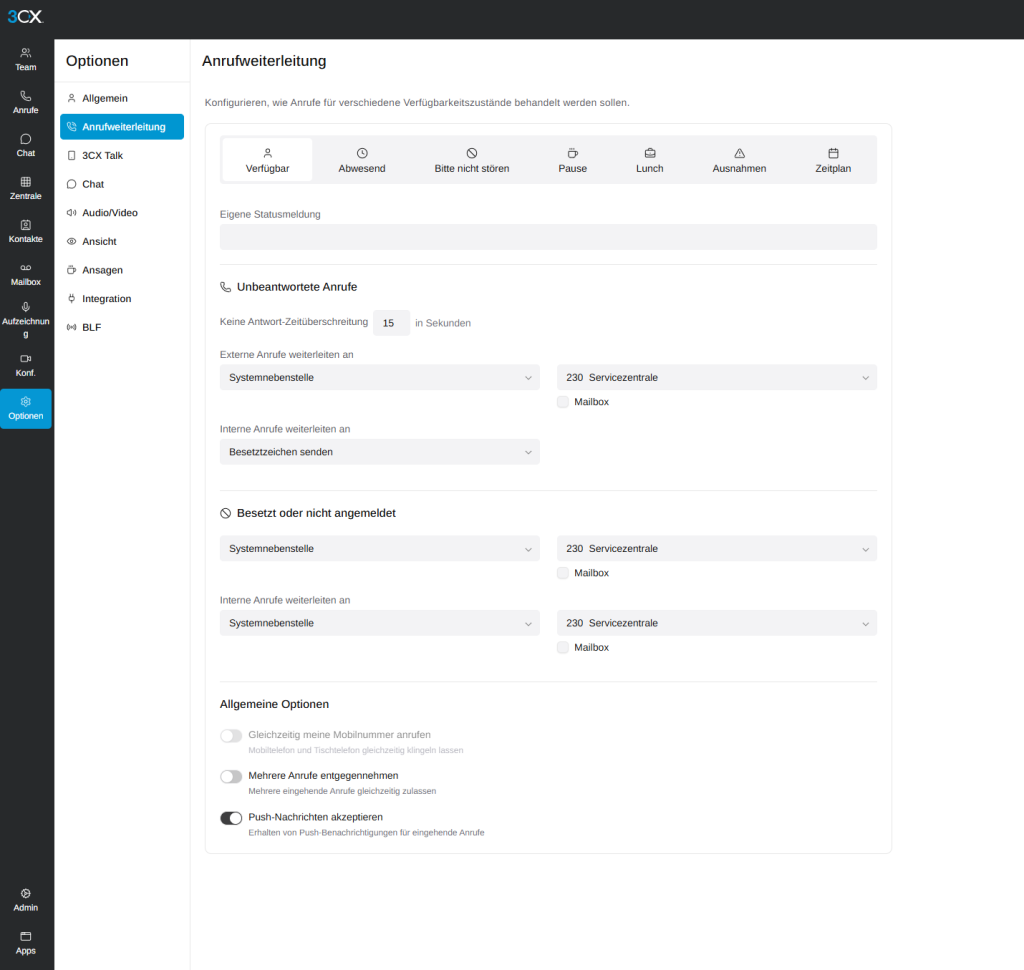Open the BLF options page
The image size is (1024, 970).
(x=121, y=327)
